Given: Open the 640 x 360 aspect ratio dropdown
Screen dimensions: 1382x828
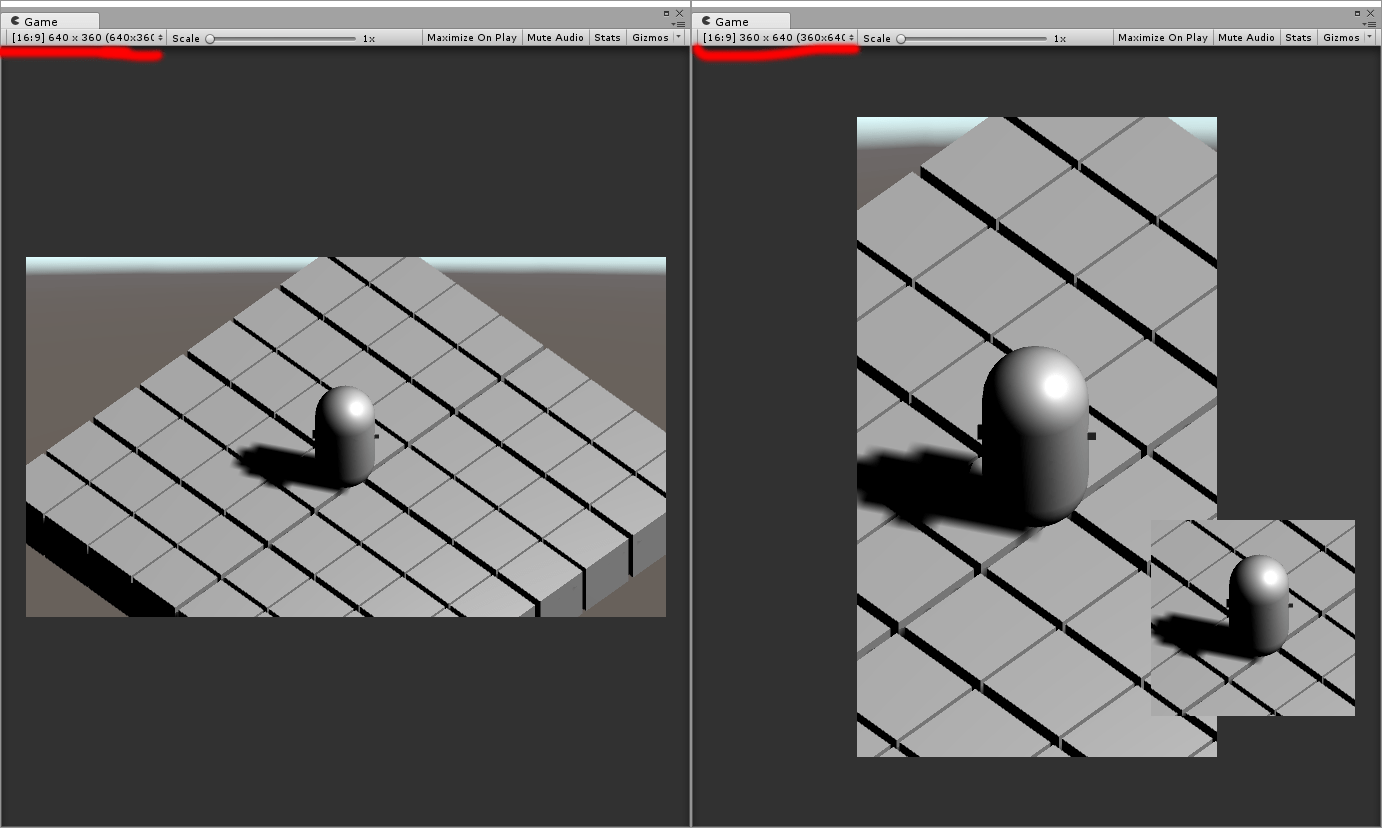Looking at the screenshot, I should click(85, 37).
